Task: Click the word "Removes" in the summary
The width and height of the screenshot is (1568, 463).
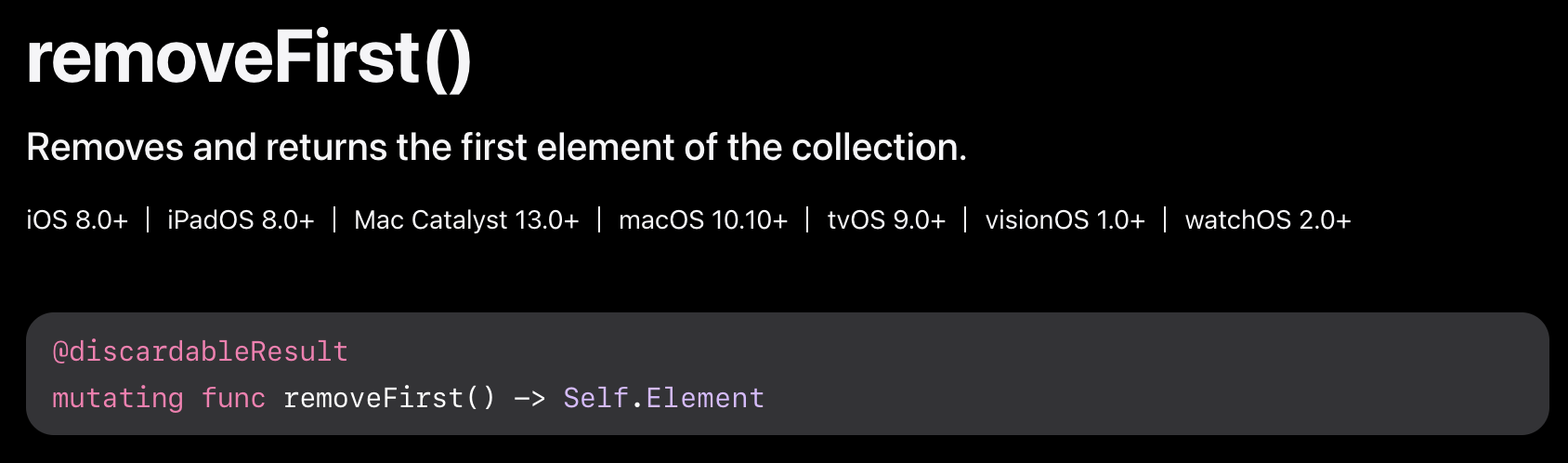Action: tap(105, 147)
